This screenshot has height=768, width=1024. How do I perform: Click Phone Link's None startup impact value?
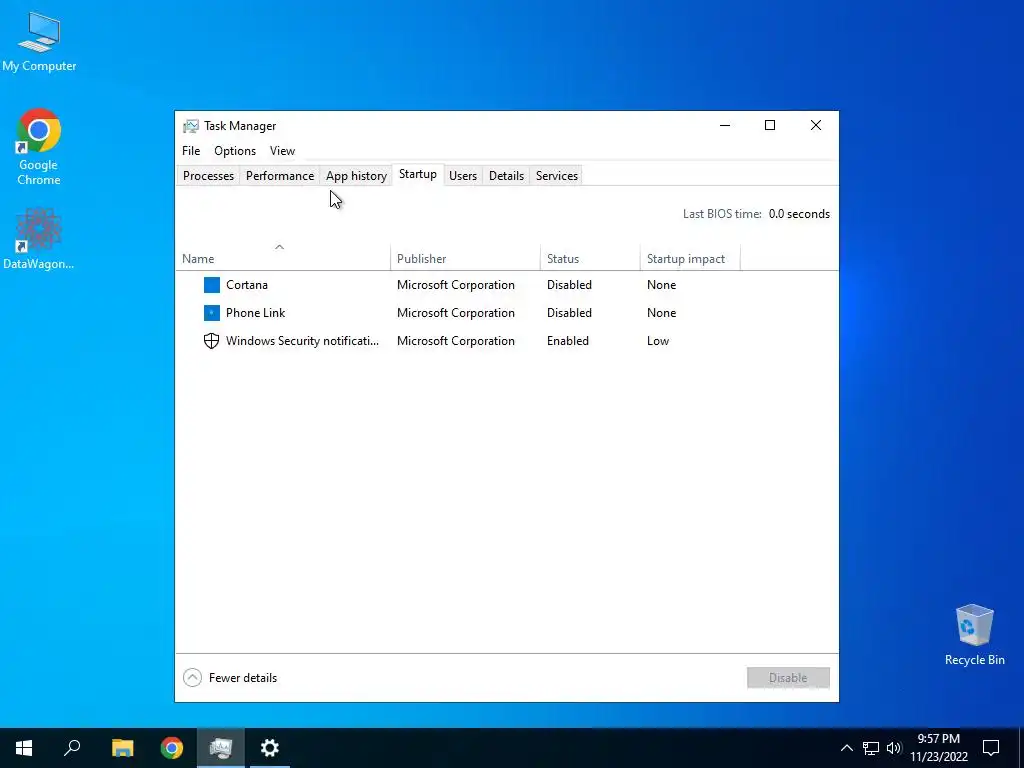tap(661, 313)
